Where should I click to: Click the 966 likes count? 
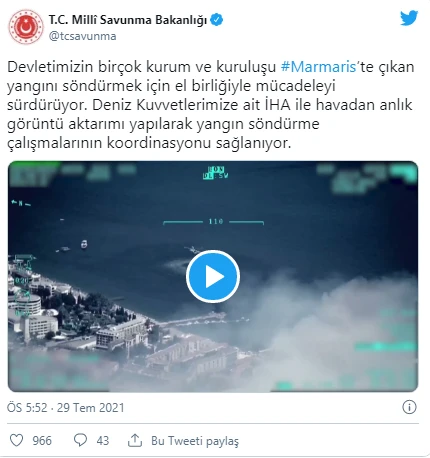(42, 441)
